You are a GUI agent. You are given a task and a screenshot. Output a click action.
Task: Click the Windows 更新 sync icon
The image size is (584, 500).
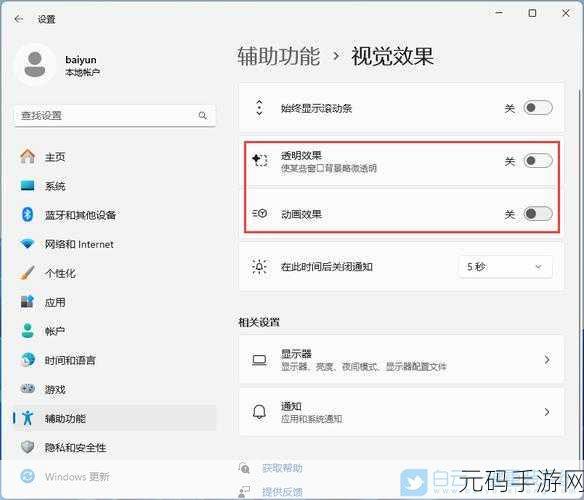[28, 476]
